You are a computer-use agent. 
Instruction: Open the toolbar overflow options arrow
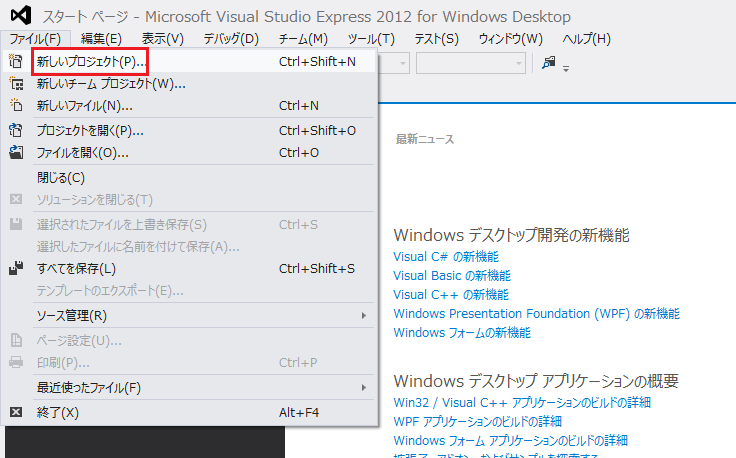click(566, 69)
